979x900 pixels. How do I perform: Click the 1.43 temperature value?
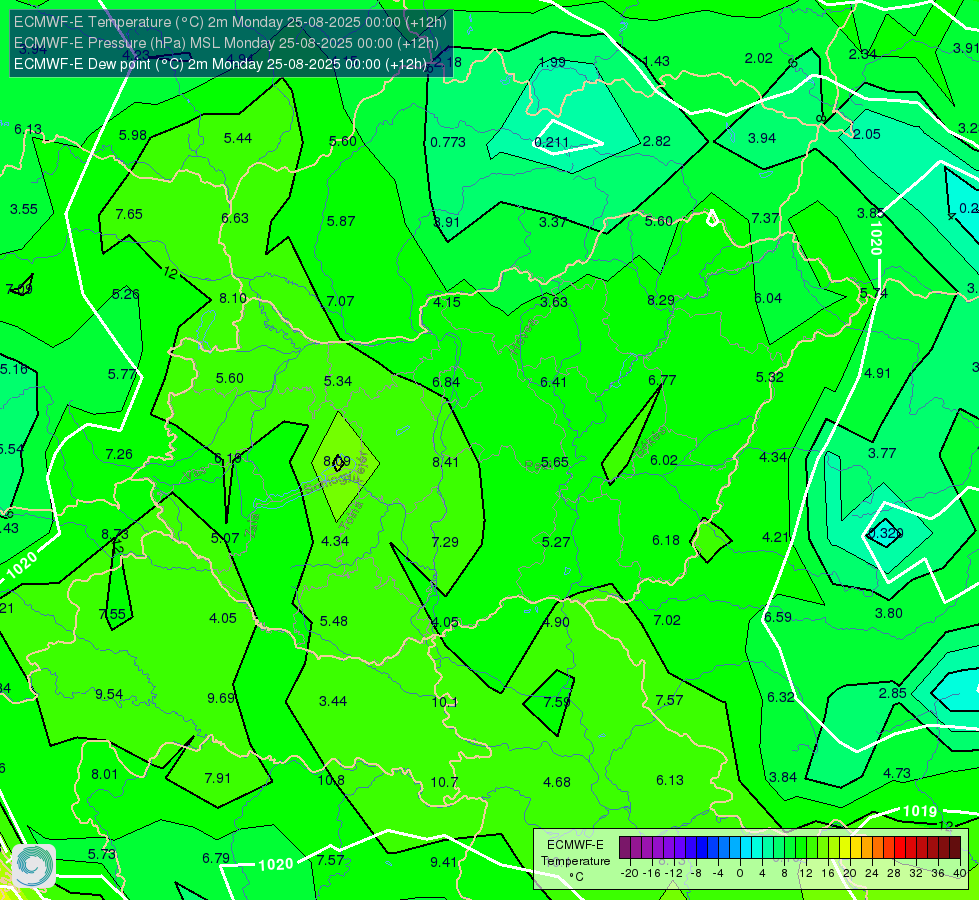tap(656, 61)
